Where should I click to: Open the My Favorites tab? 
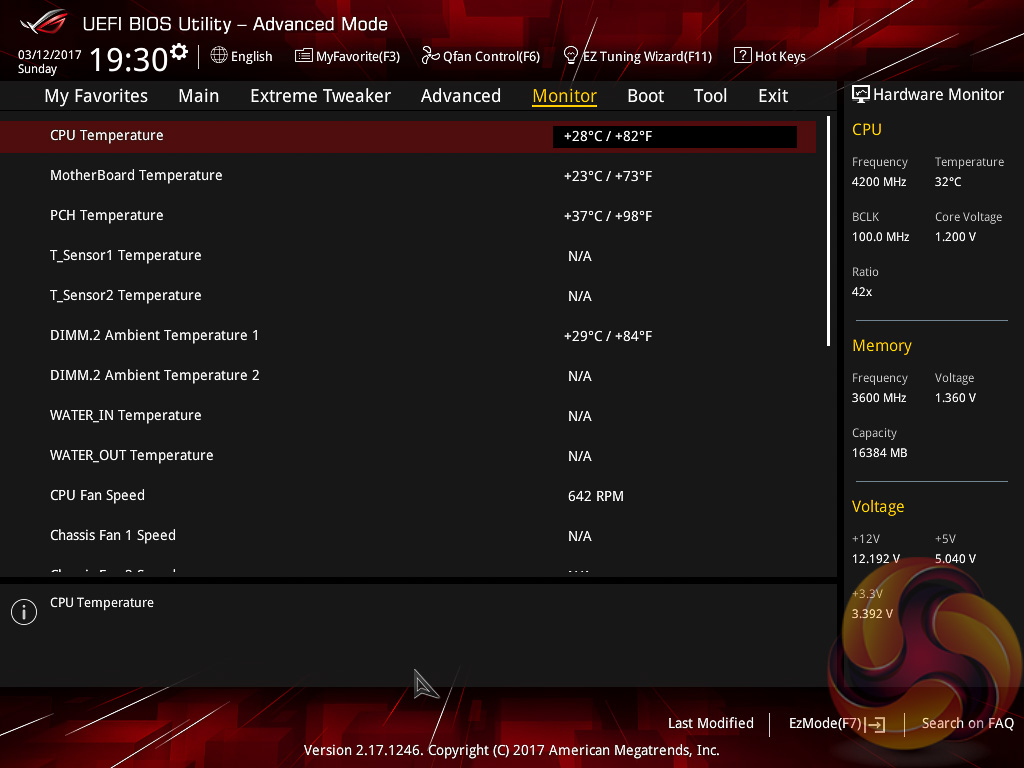96,96
